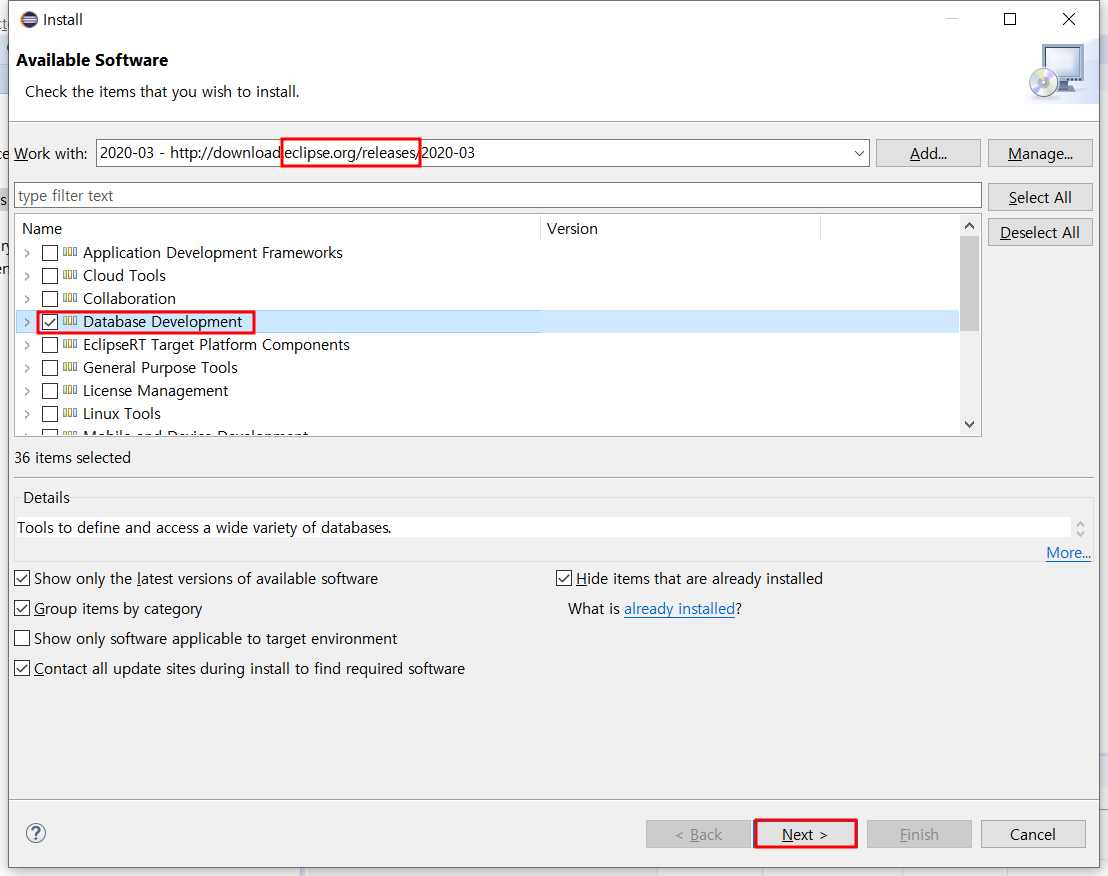
Task: Click the category icon beside General Purpose Tools
Action: tap(70, 367)
